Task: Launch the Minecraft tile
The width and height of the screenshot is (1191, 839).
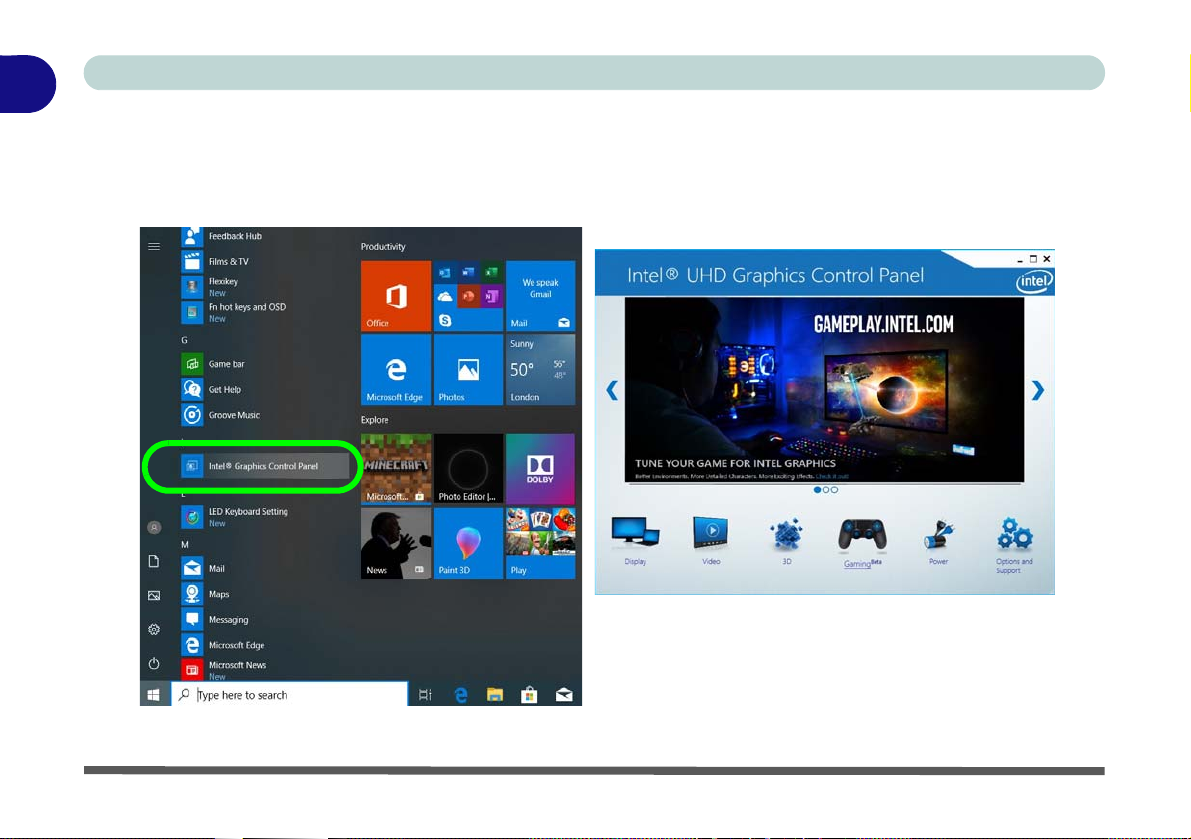Action: click(396, 468)
